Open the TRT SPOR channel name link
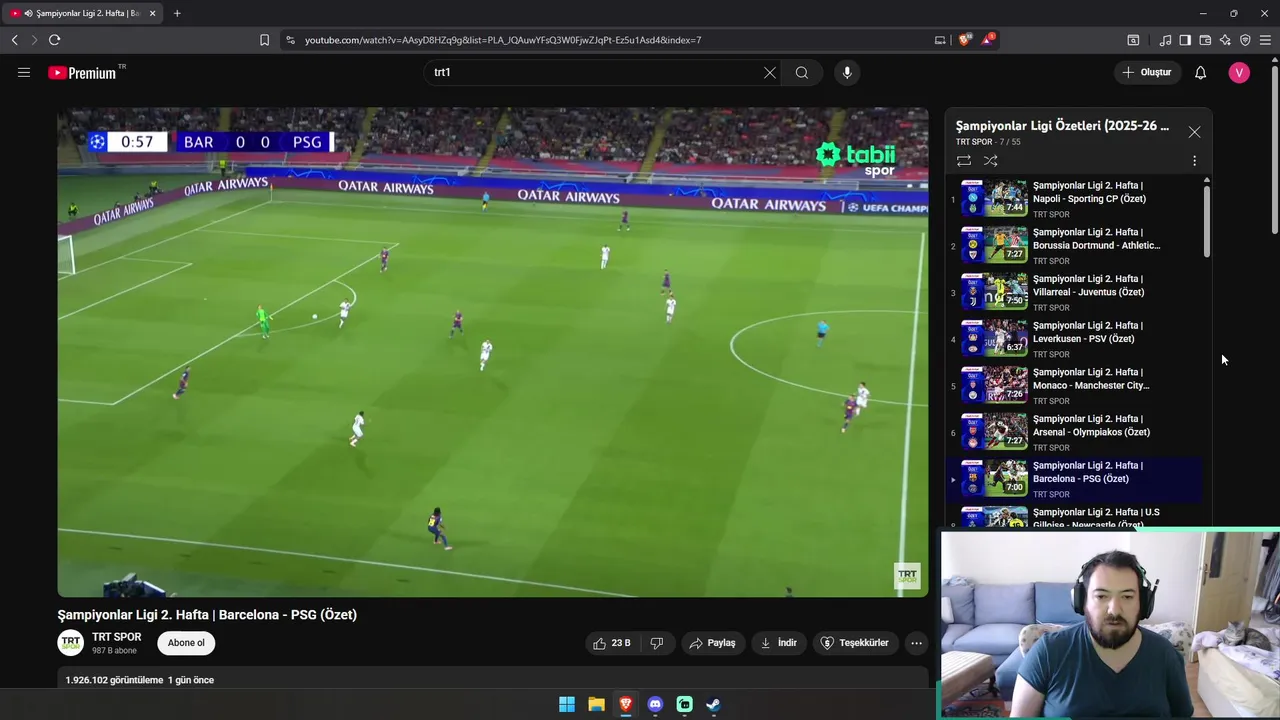 [x=117, y=637]
